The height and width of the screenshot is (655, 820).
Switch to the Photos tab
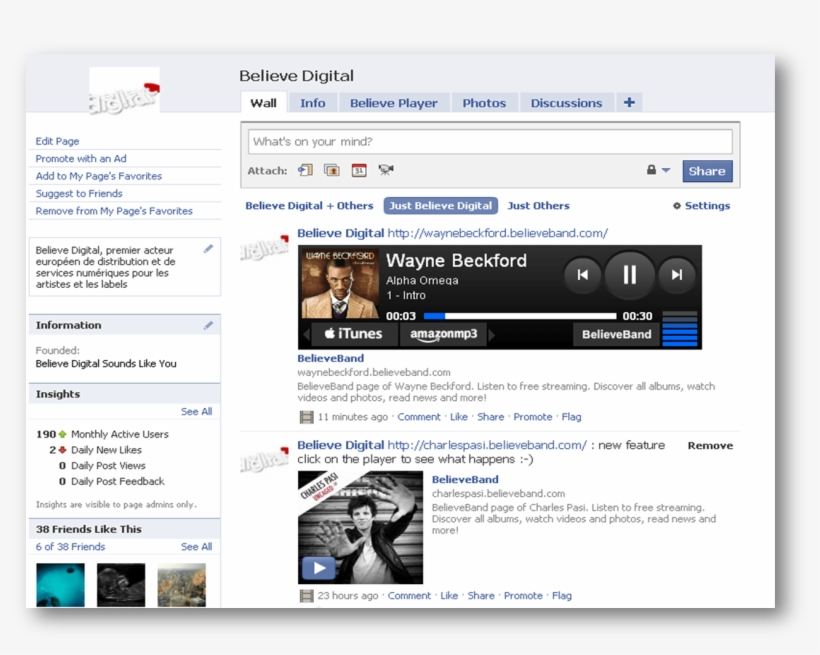click(484, 103)
